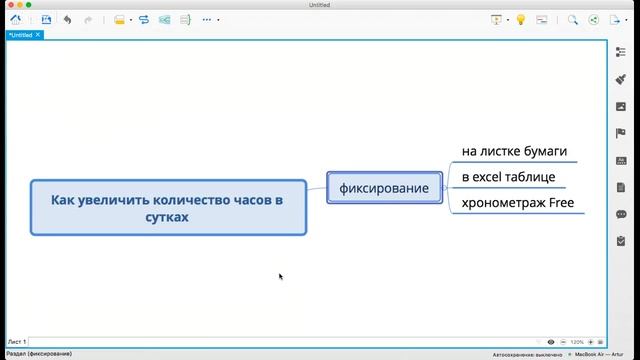Viewport: 640px width, 360px height.
Task: Open the Outline panel in sidebar
Action: [x=621, y=52]
